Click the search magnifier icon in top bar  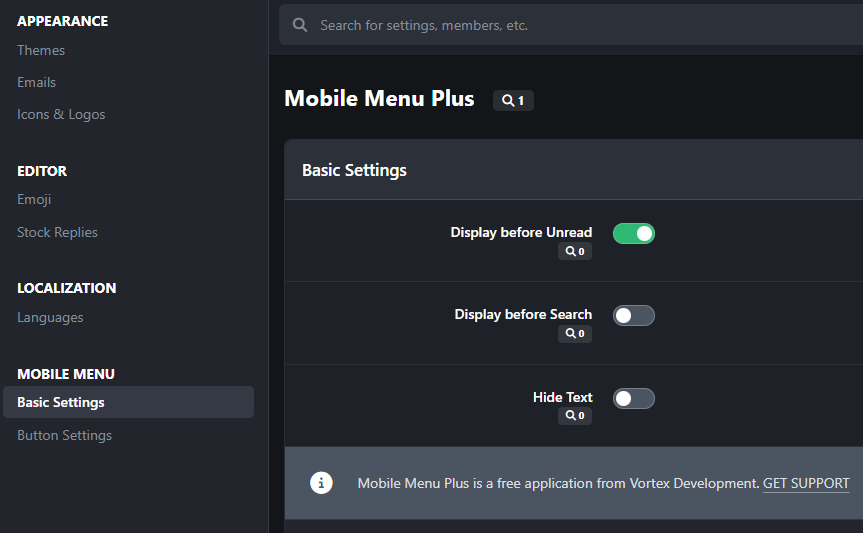pyautogui.click(x=299, y=25)
